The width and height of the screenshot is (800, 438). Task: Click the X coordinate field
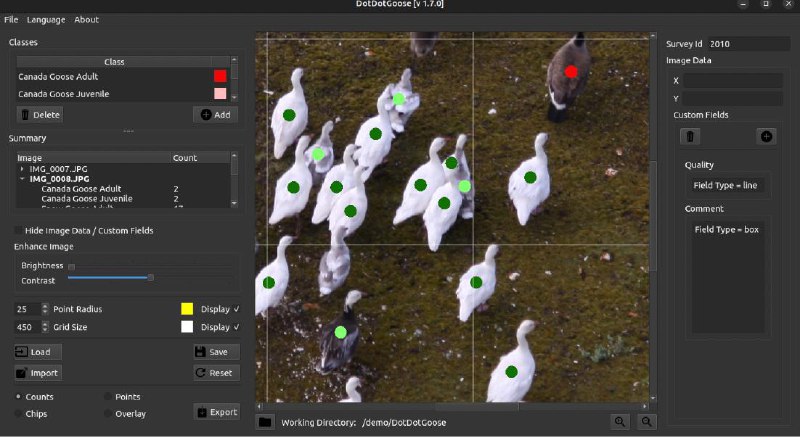[732, 80]
